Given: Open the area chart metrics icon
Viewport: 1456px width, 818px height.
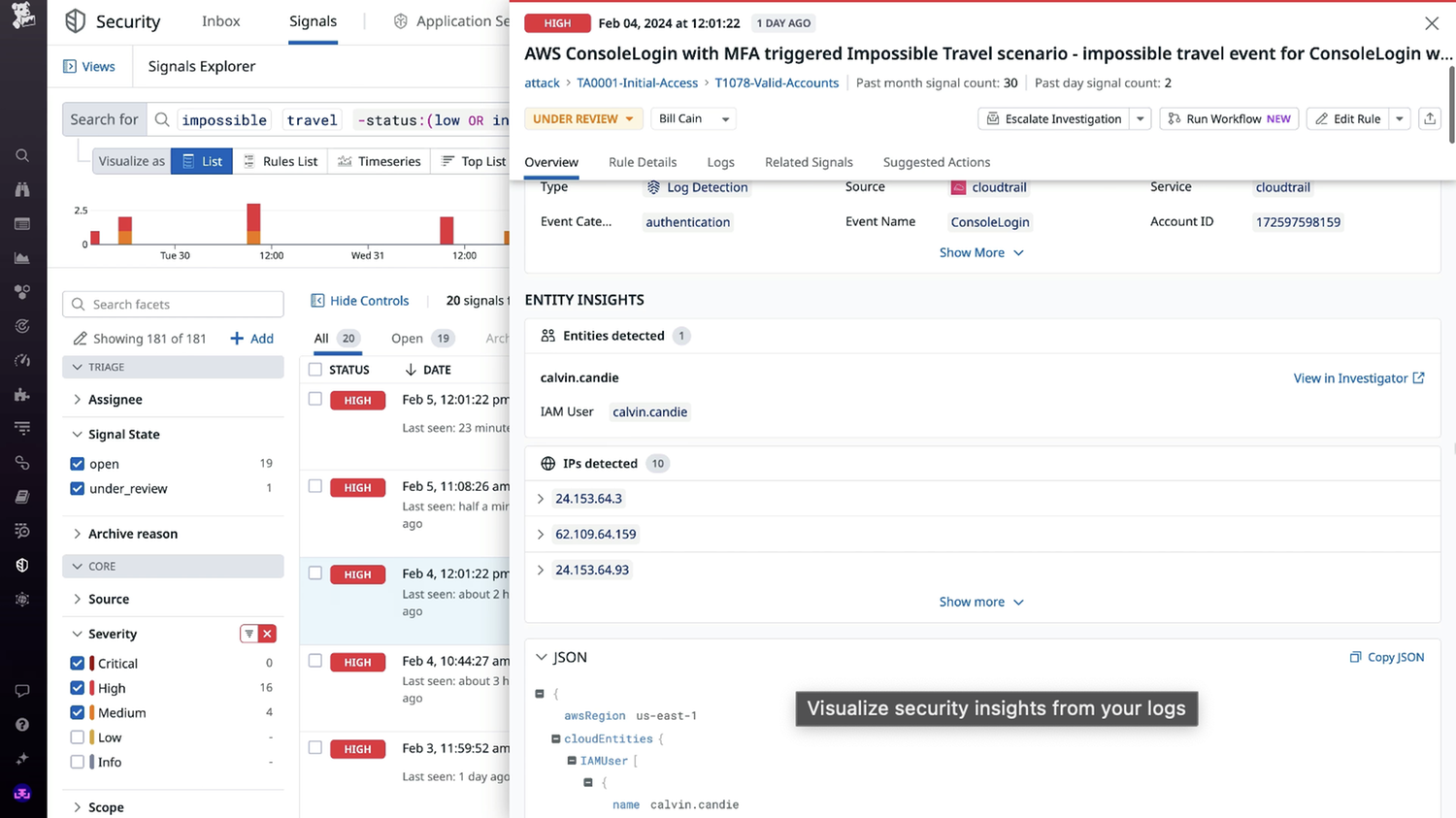Looking at the screenshot, I should coord(22,258).
